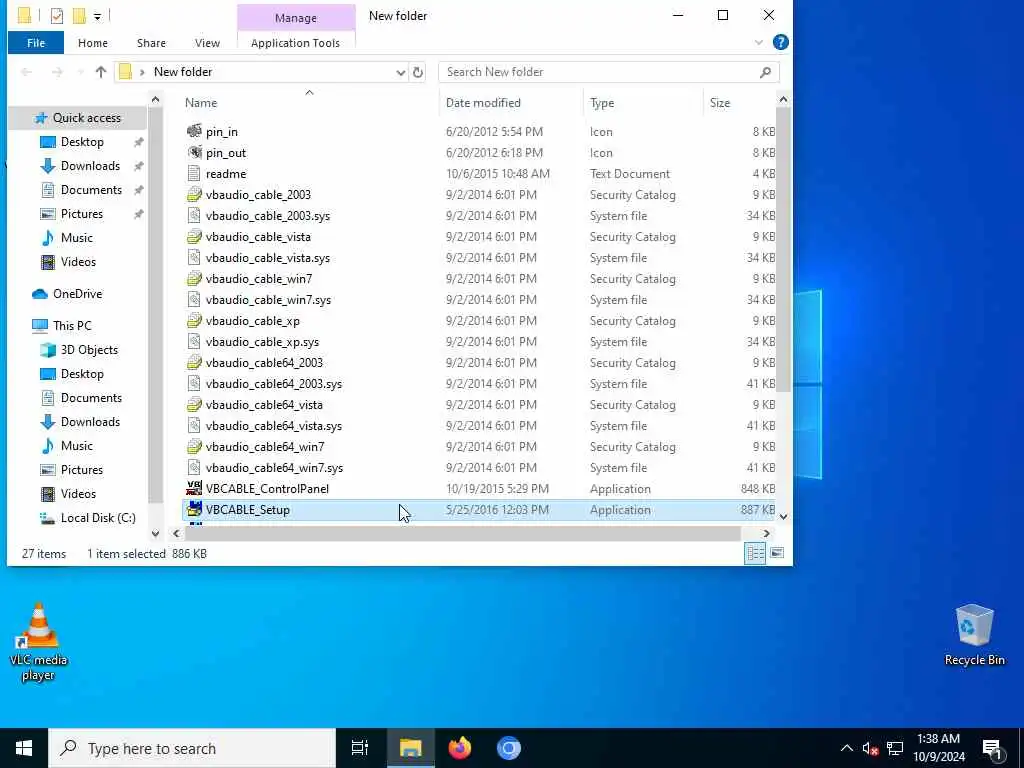Switch to the Share ribbon tab
Viewport: 1024px width, 768px height.
coord(151,43)
